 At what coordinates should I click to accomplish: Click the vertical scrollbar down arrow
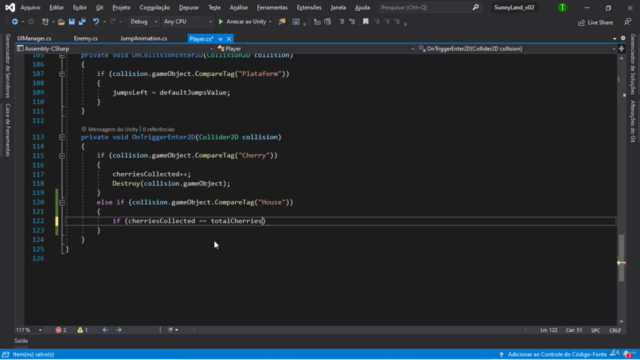coord(621,322)
